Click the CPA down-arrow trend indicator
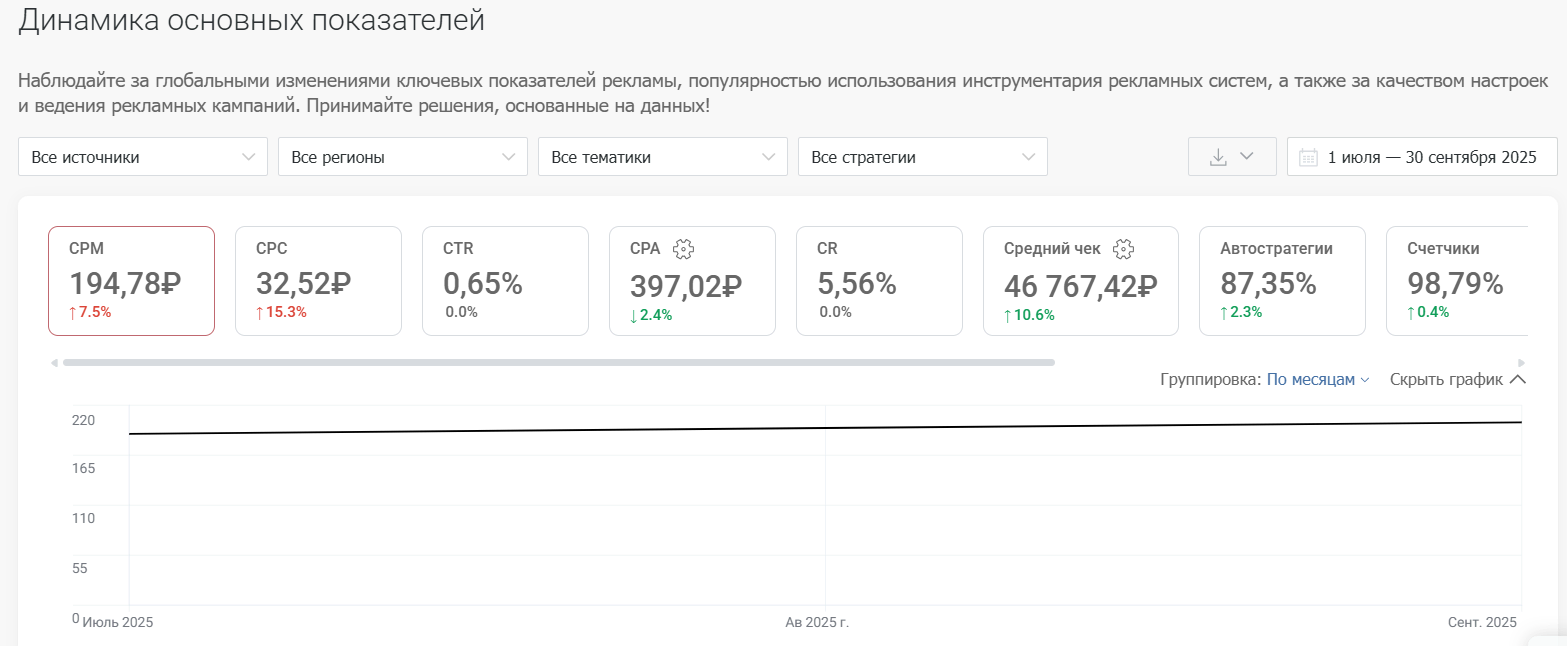Screen dimensions: 1567x646 pyautogui.click(x=633, y=315)
